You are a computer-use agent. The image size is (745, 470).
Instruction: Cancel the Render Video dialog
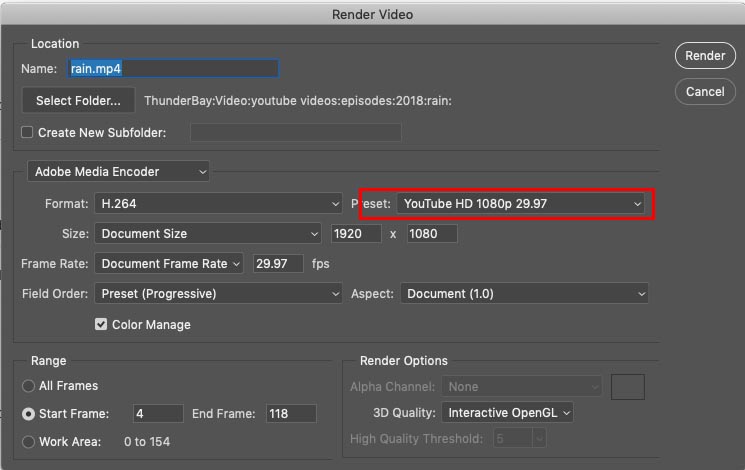tap(705, 92)
